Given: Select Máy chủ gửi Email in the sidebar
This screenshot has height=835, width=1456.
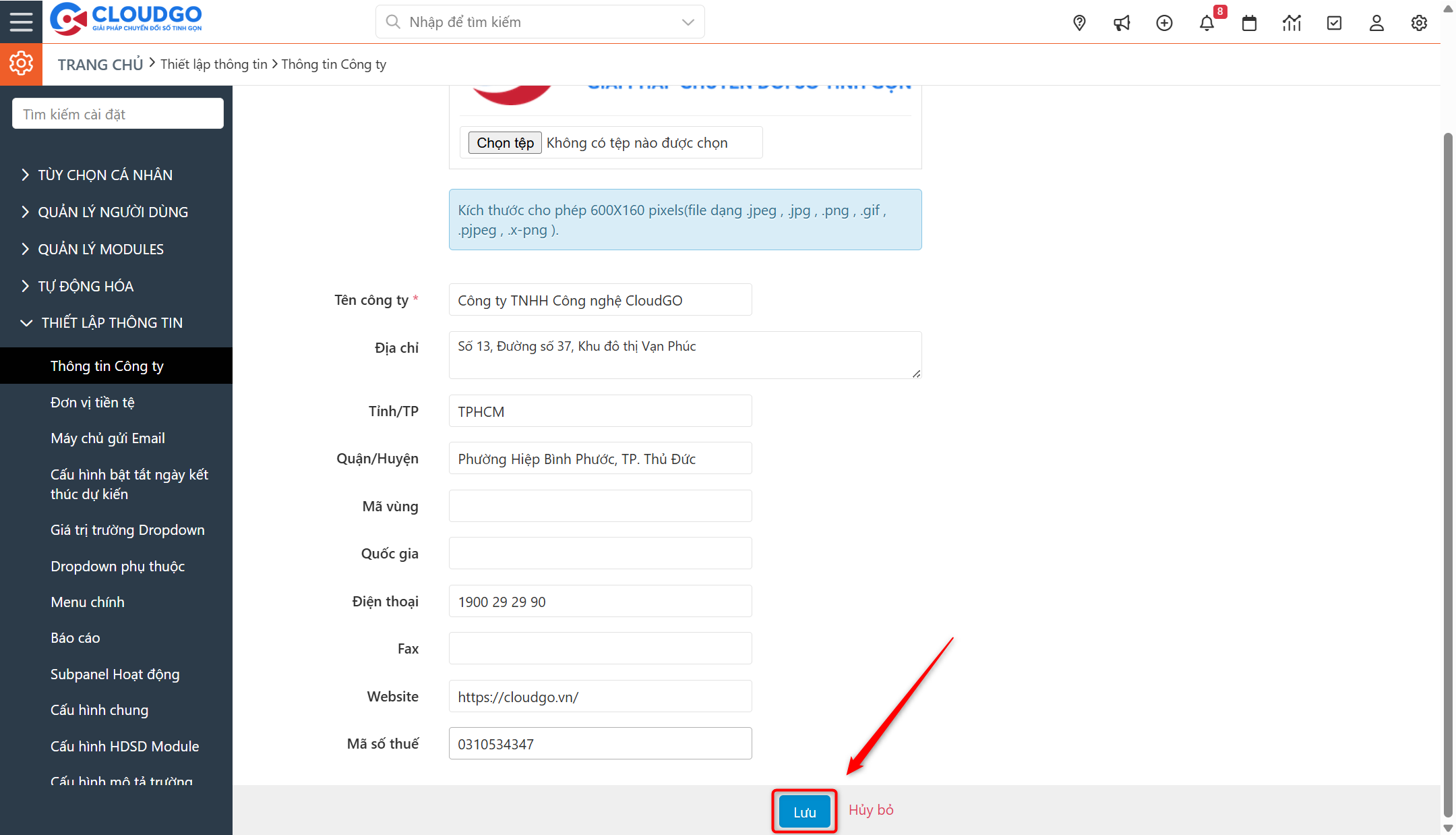Looking at the screenshot, I should point(107,438).
